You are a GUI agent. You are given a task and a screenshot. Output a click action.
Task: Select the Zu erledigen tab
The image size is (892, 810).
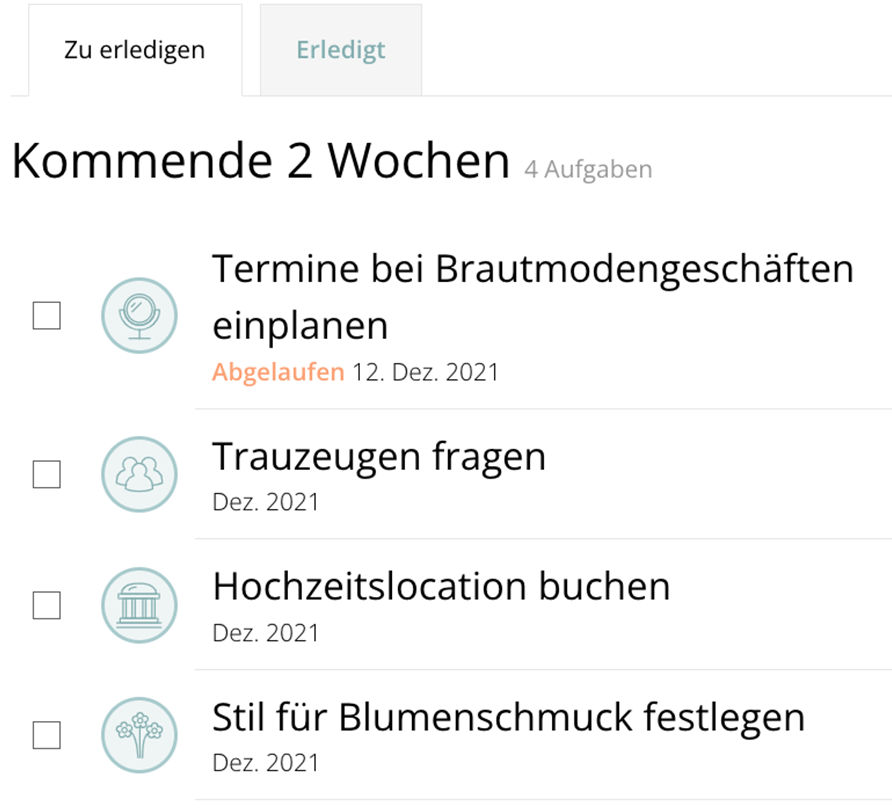pos(134,50)
